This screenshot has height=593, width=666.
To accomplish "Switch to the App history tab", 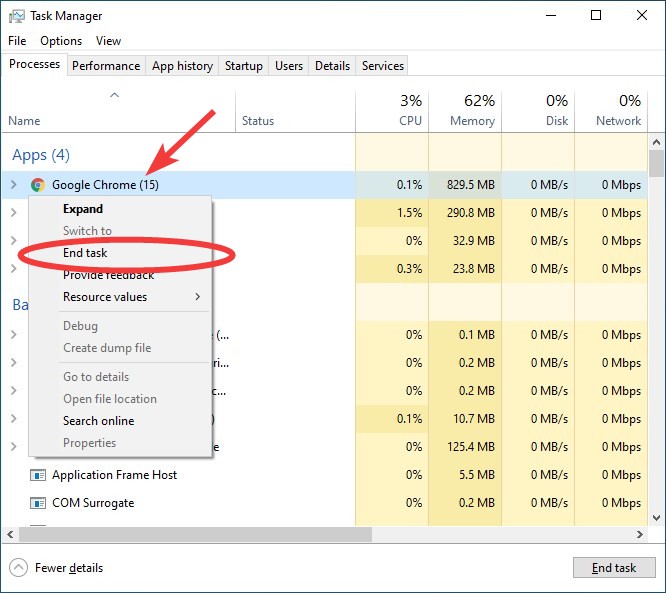I will click(x=182, y=66).
